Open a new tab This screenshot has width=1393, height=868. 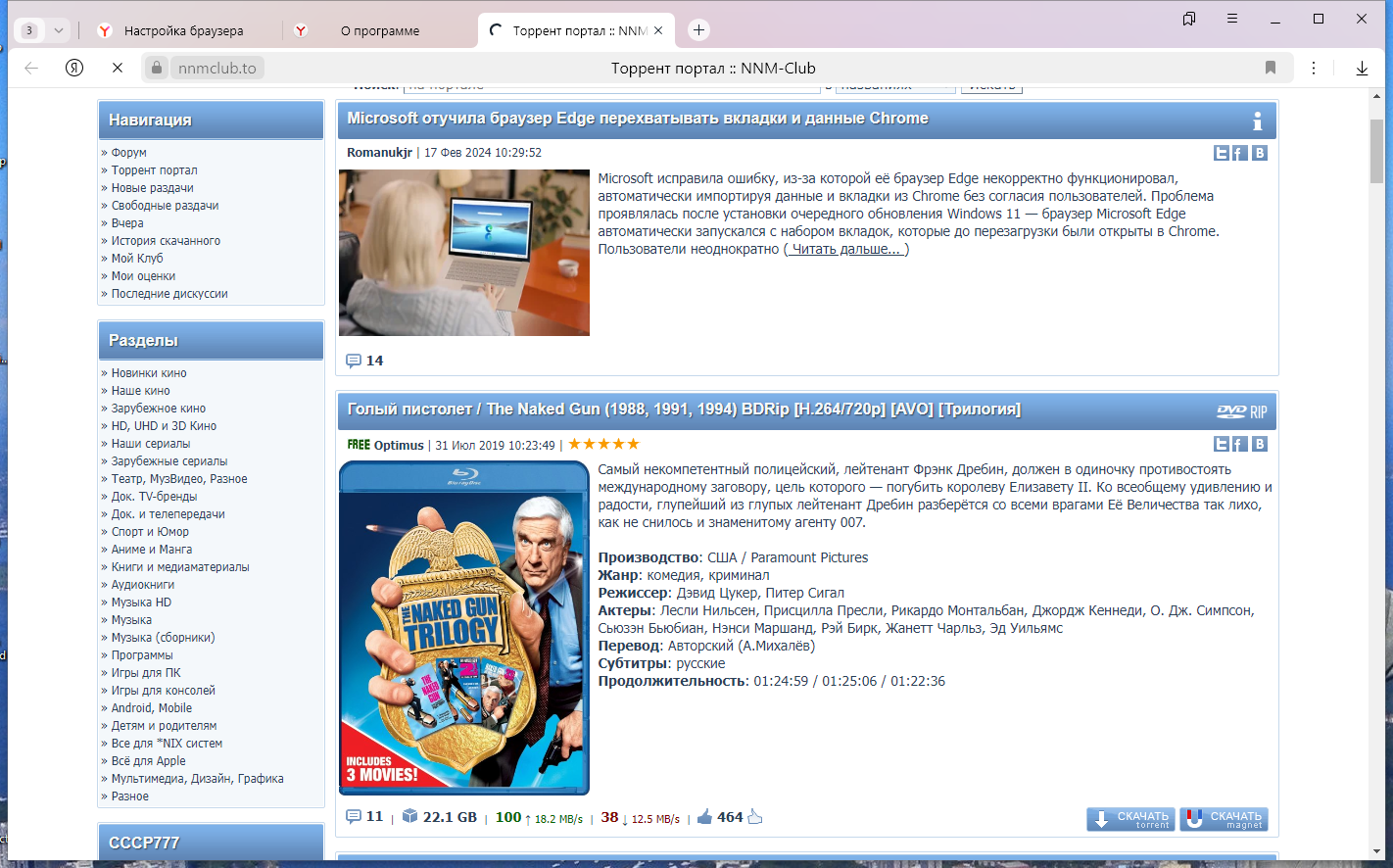tap(698, 30)
